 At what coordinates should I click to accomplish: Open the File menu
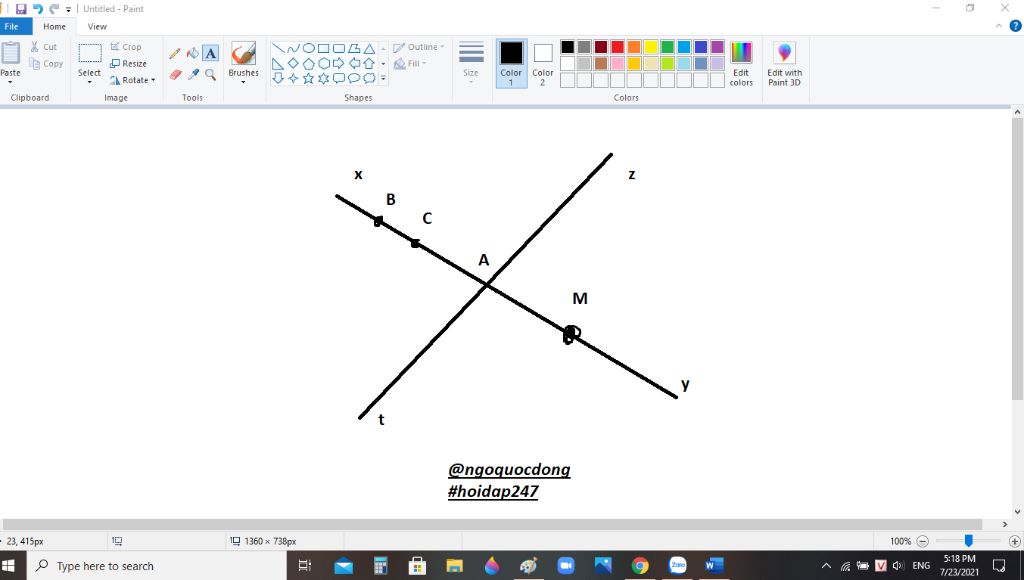(x=15, y=27)
